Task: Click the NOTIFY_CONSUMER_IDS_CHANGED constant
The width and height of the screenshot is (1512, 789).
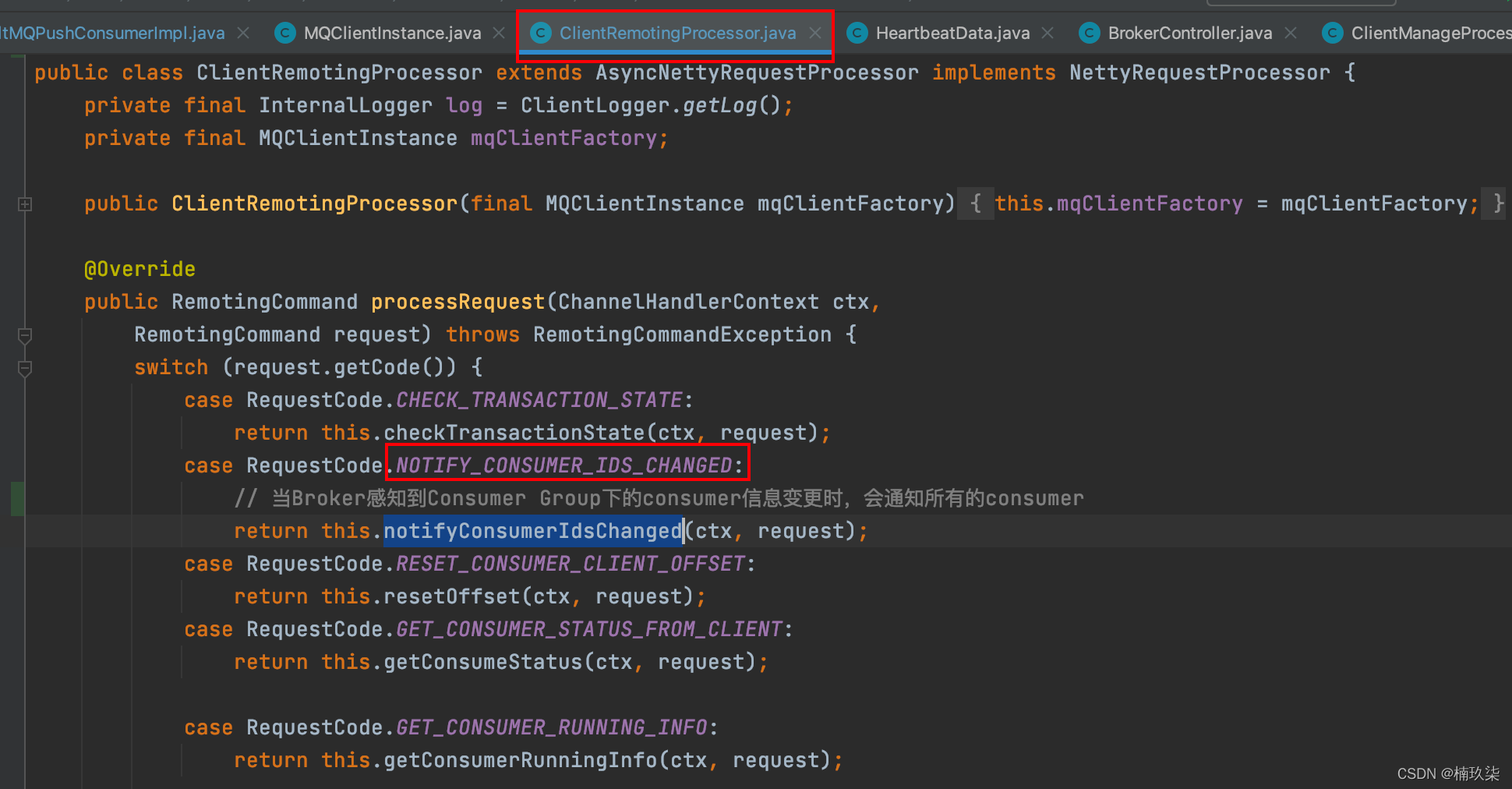Action: click(563, 465)
